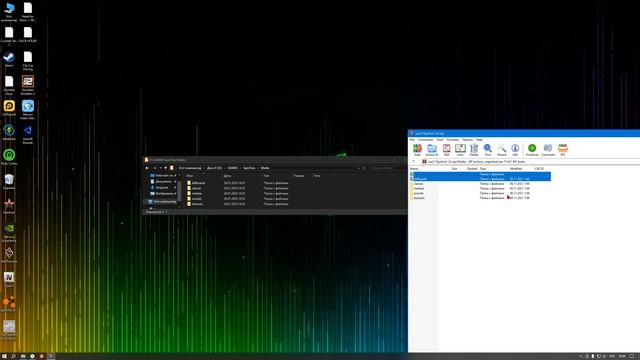
Task: Click the Back arrow in File Explorer
Action: 147,168
